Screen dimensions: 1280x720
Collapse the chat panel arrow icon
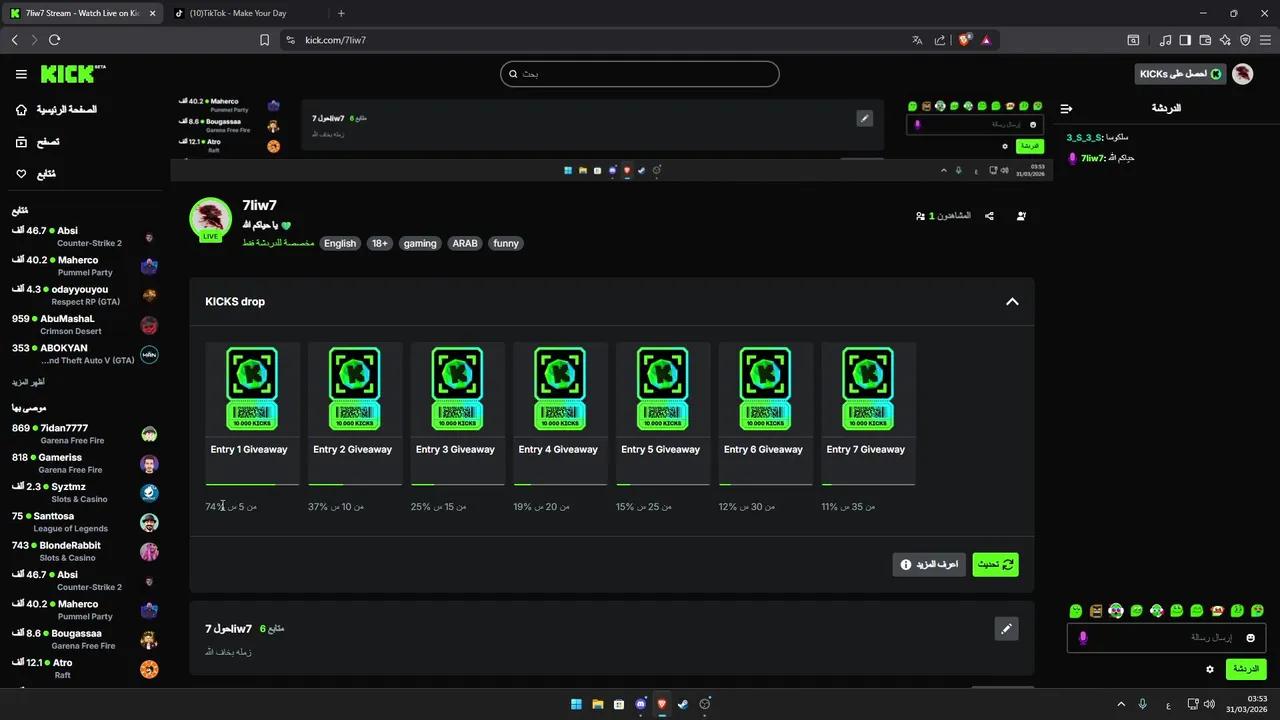(1066, 108)
